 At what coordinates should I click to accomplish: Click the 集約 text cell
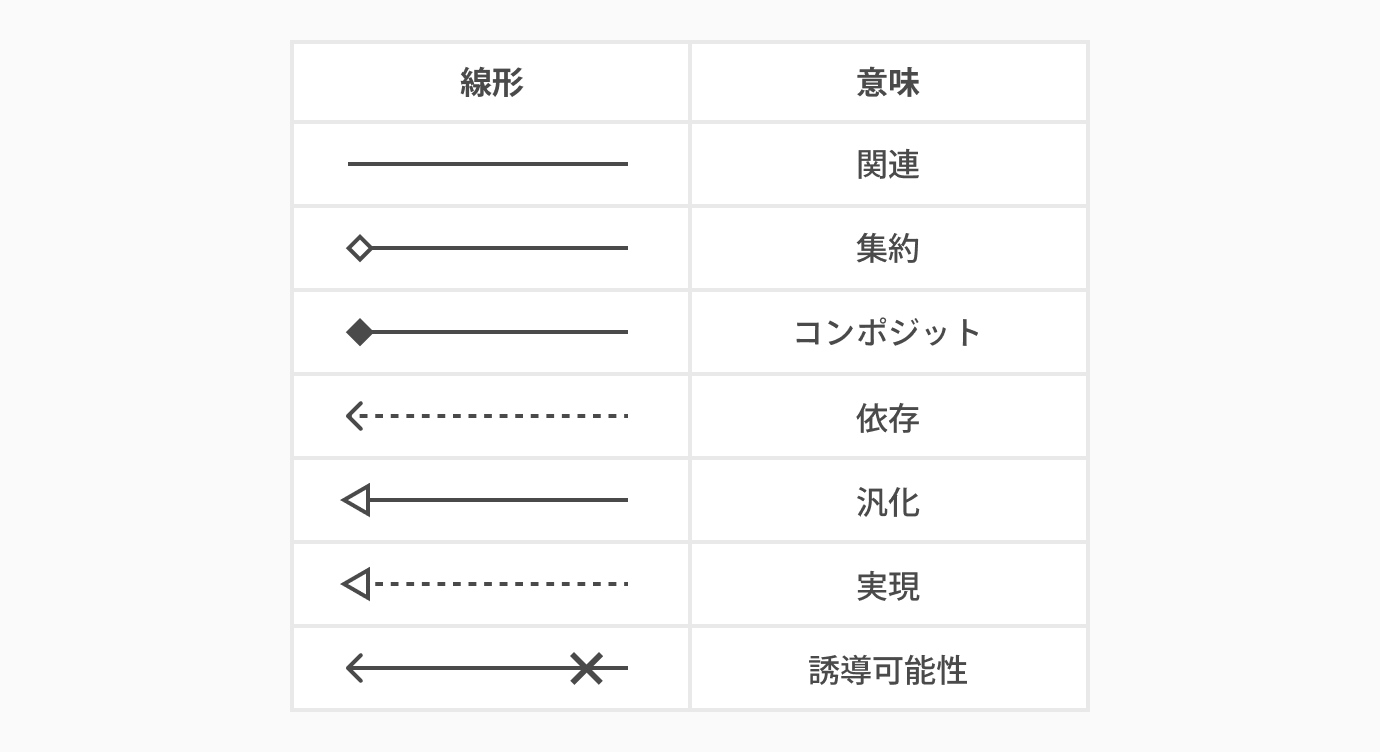coord(888,248)
